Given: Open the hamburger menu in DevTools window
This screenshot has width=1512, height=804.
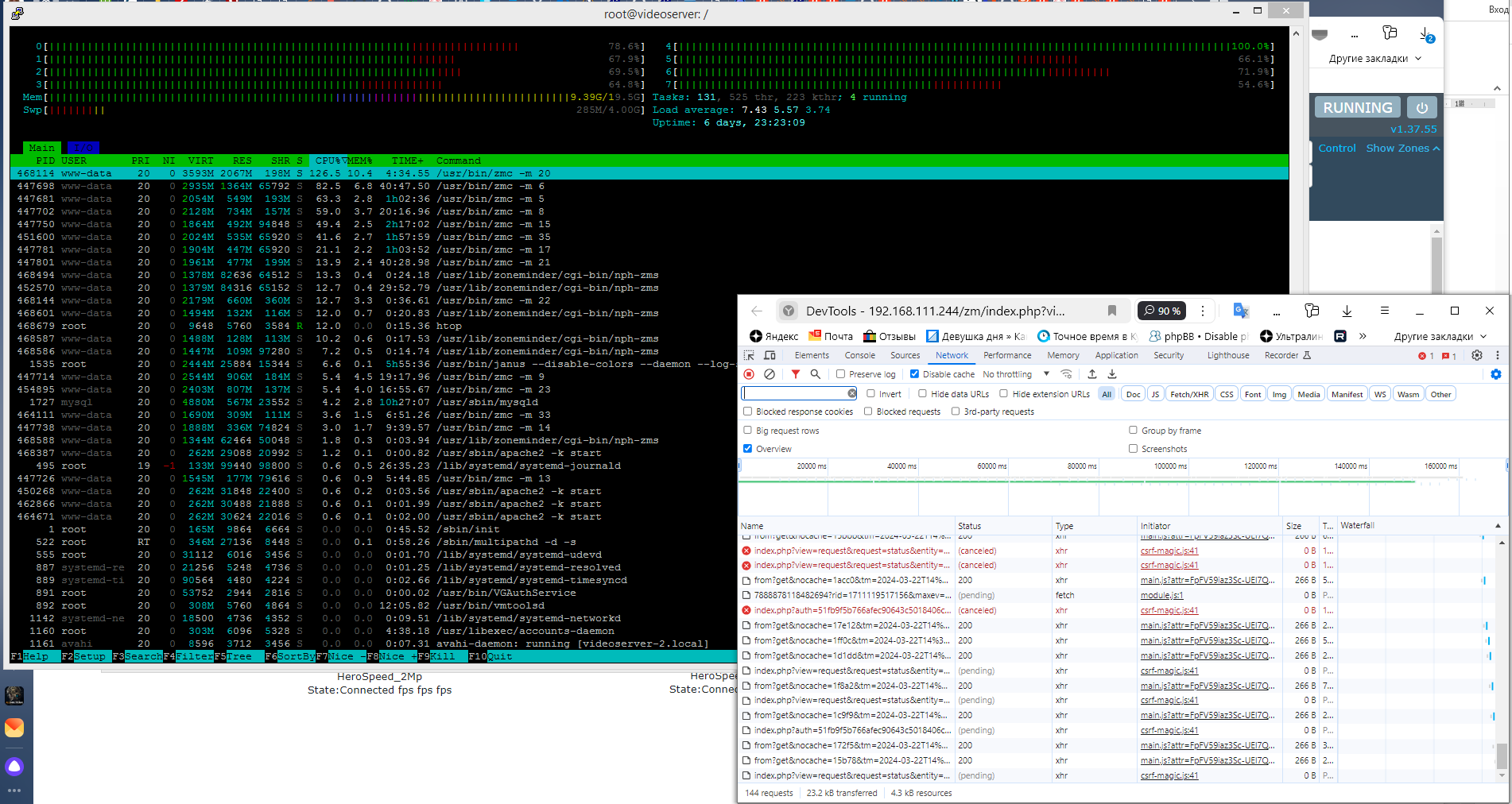Looking at the screenshot, I should 1384,311.
